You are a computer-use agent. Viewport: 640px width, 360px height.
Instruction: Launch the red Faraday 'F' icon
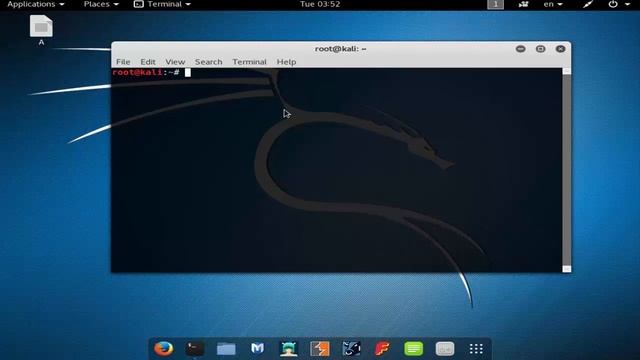click(382, 349)
